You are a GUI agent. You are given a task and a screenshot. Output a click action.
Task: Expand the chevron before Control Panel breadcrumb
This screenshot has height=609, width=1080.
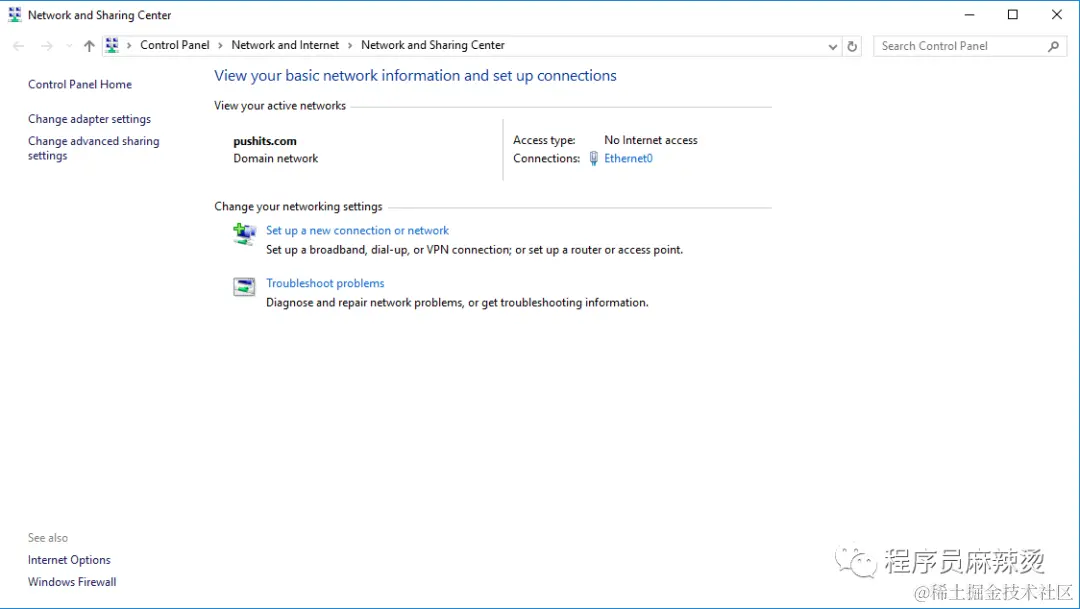click(129, 45)
